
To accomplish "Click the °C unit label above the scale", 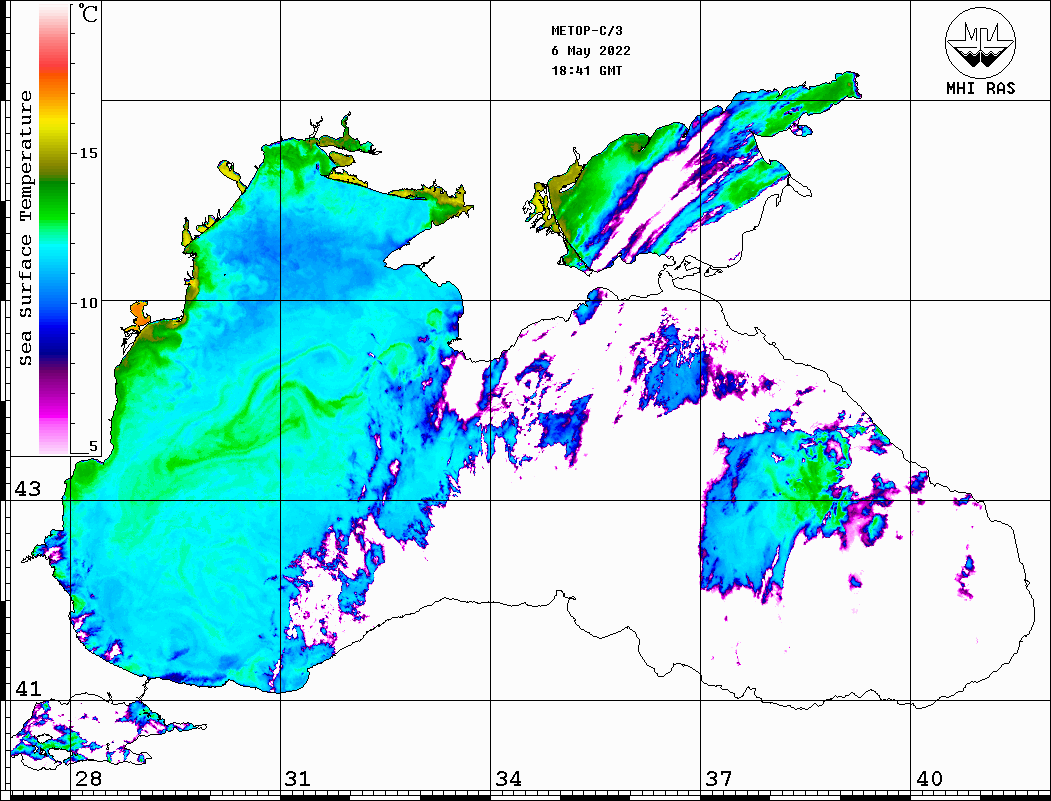I will pyautogui.click(x=90, y=15).
